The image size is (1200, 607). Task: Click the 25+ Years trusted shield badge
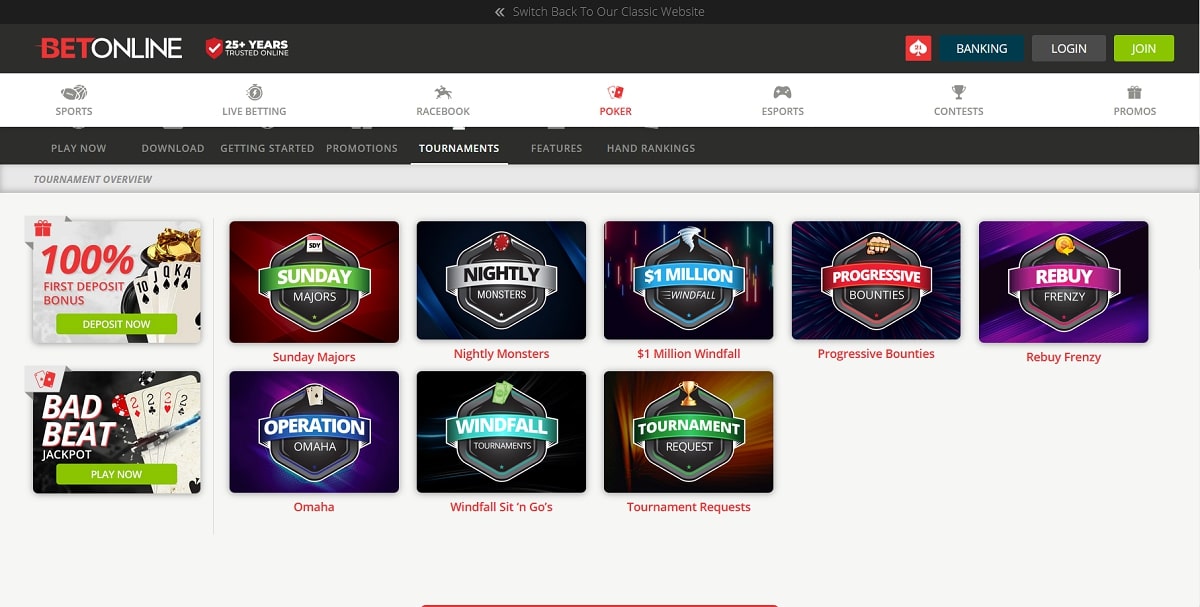(x=247, y=48)
